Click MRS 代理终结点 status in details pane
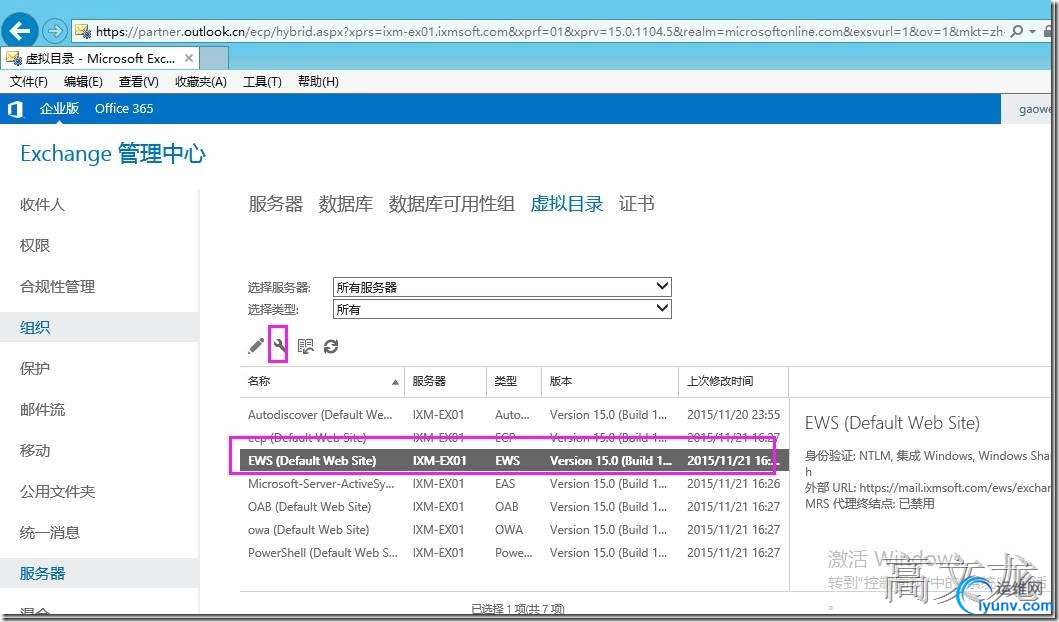 tap(870, 504)
